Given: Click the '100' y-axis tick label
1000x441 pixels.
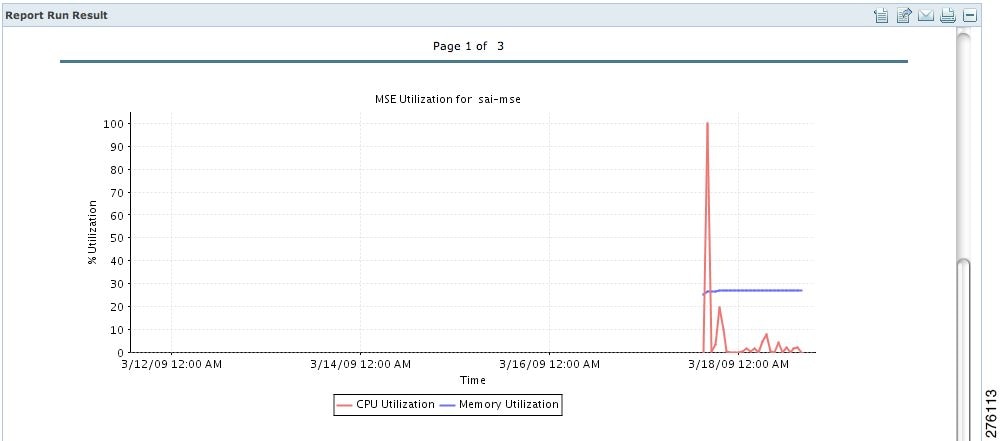Looking at the screenshot, I should tap(113, 124).
